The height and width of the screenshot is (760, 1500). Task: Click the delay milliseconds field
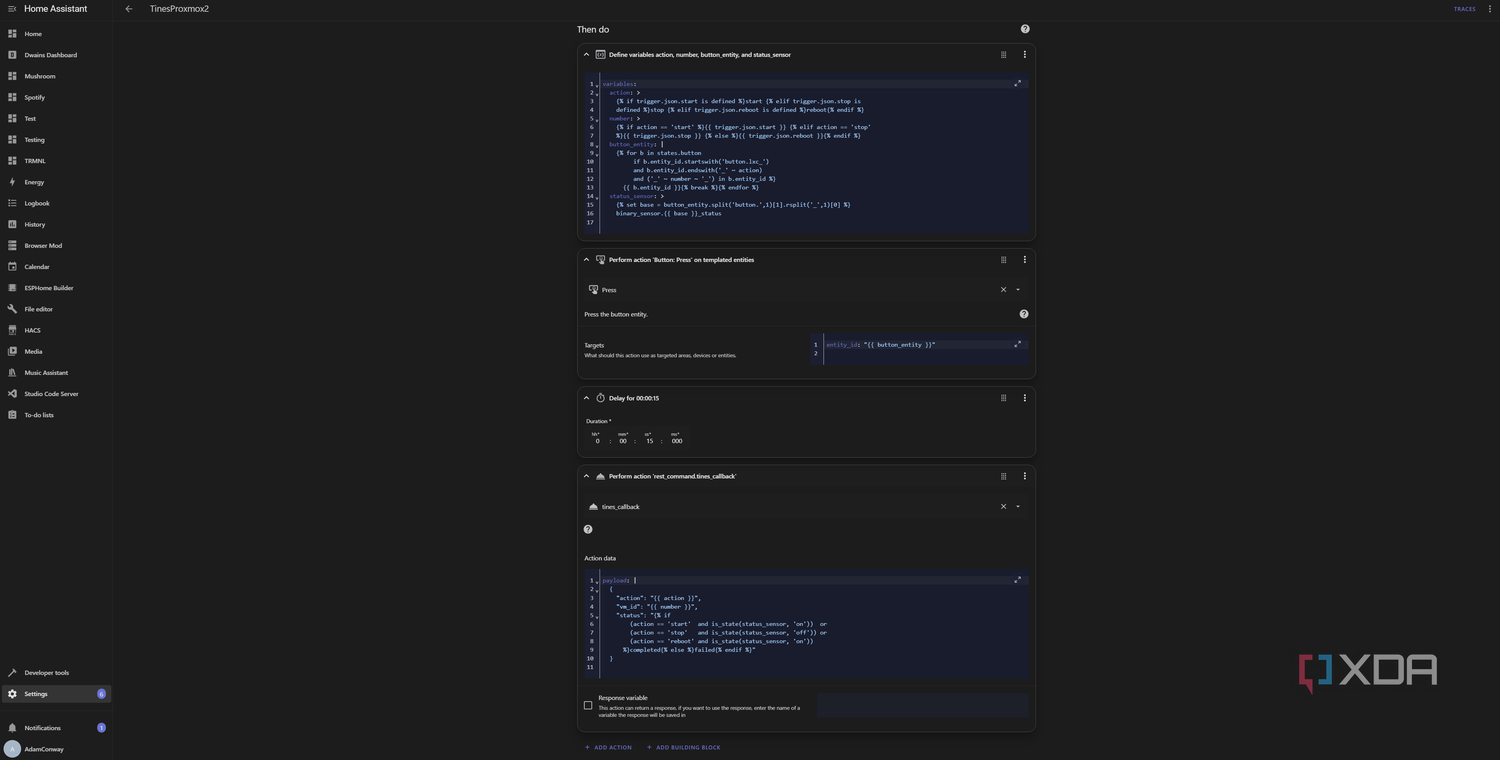pyautogui.click(x=677, y=441)
